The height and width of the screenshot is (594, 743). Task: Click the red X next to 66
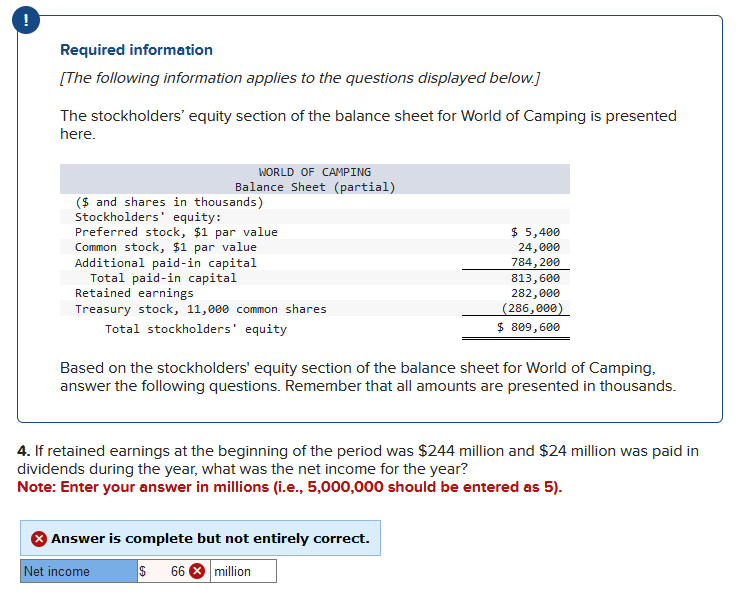tap(197, 571)
